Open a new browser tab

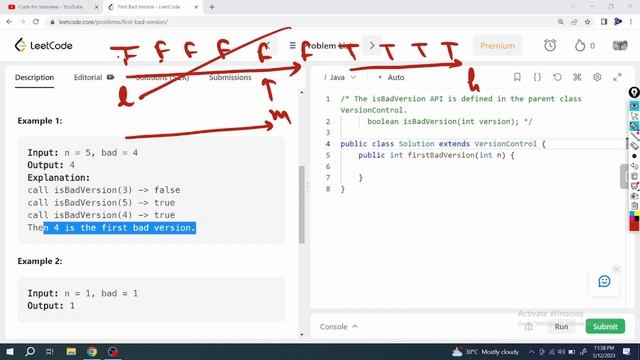[211, 7]
